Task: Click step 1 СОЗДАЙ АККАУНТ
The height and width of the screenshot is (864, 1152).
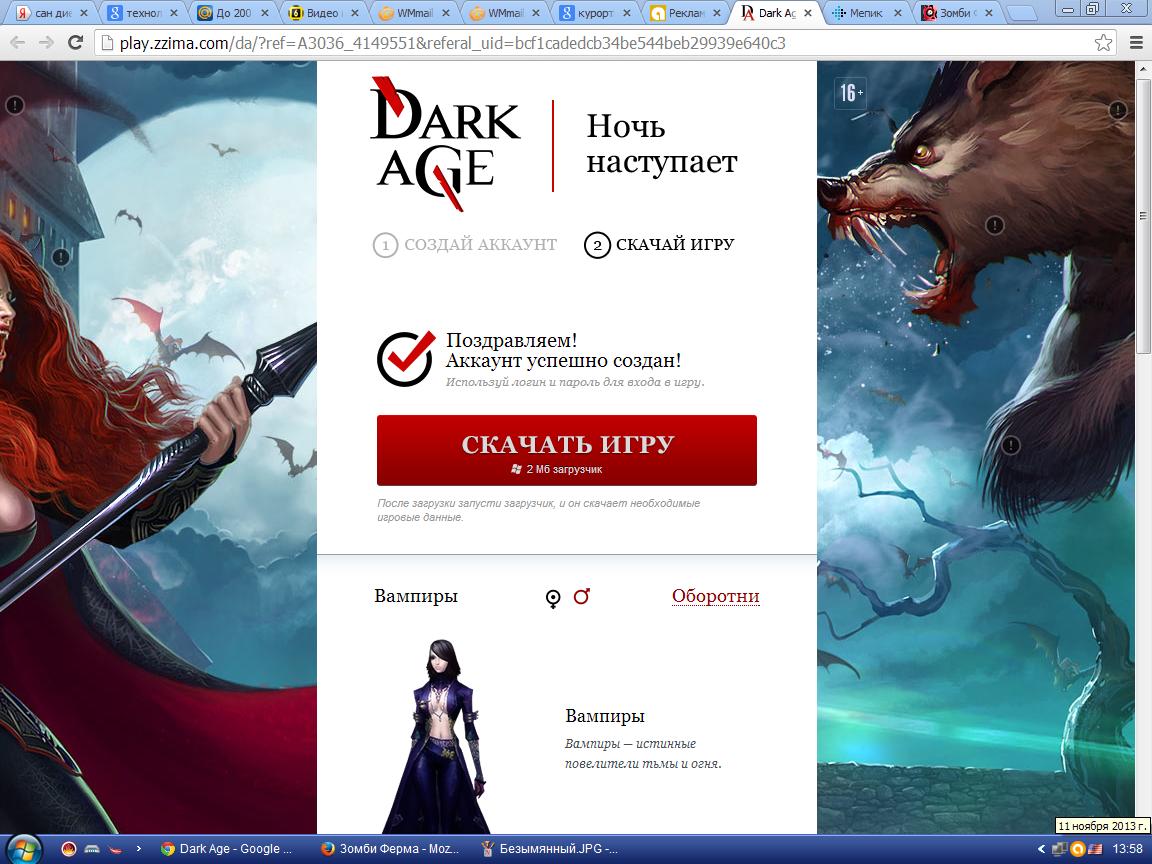Action: click(465, 245)
